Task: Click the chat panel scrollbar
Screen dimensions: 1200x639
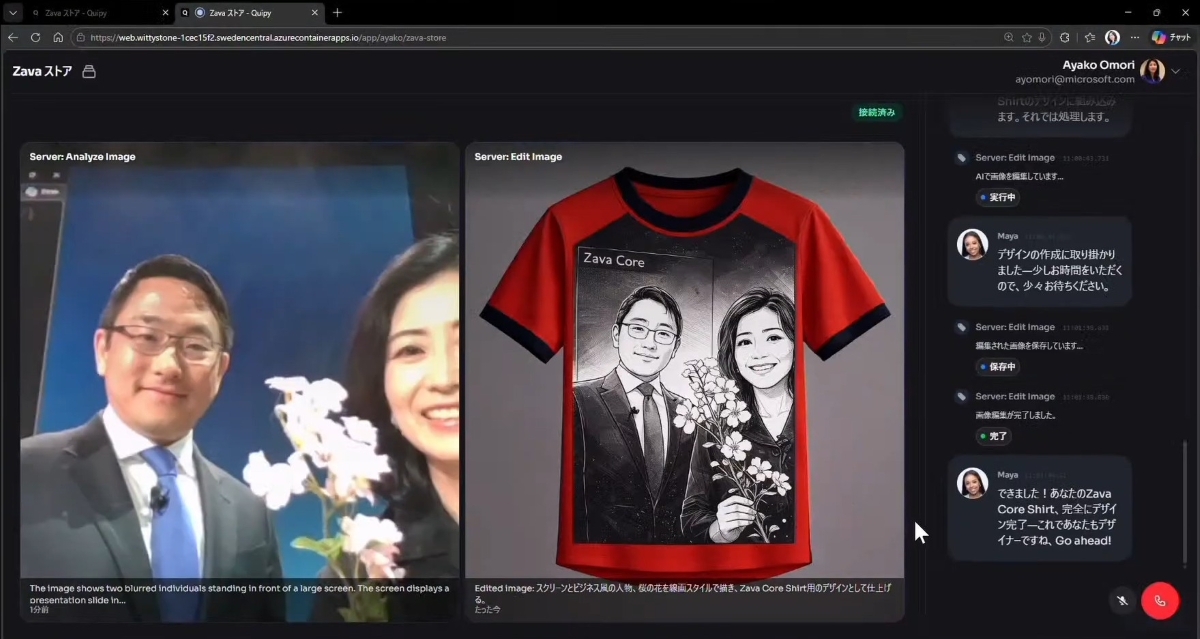Action: pos(1184,500)
